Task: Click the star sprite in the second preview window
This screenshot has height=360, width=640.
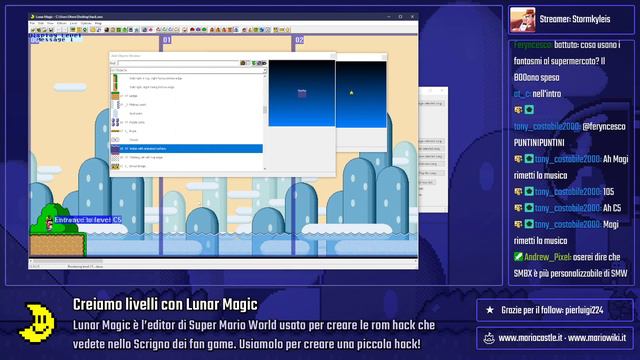Action: pyautogui.click(x=351, y=93)
